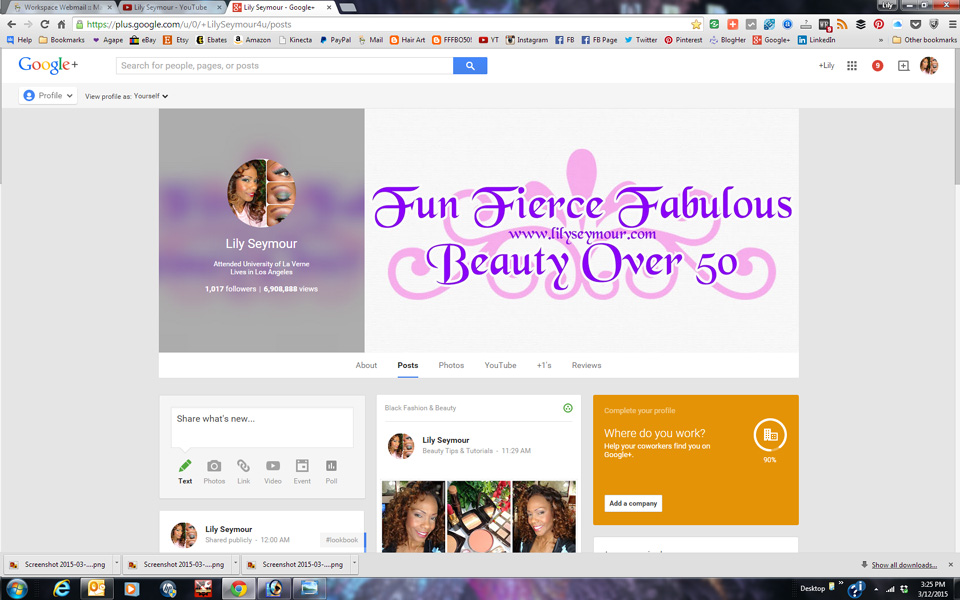Open the Other bookmarks folder
This screenshot has height=600, width=960.
pos(924,40)
